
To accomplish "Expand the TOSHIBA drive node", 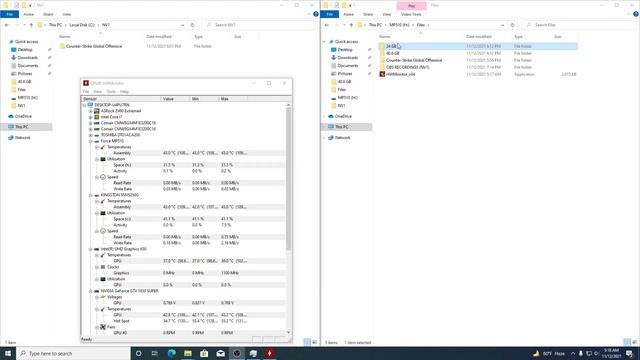I will coord(91,135).
